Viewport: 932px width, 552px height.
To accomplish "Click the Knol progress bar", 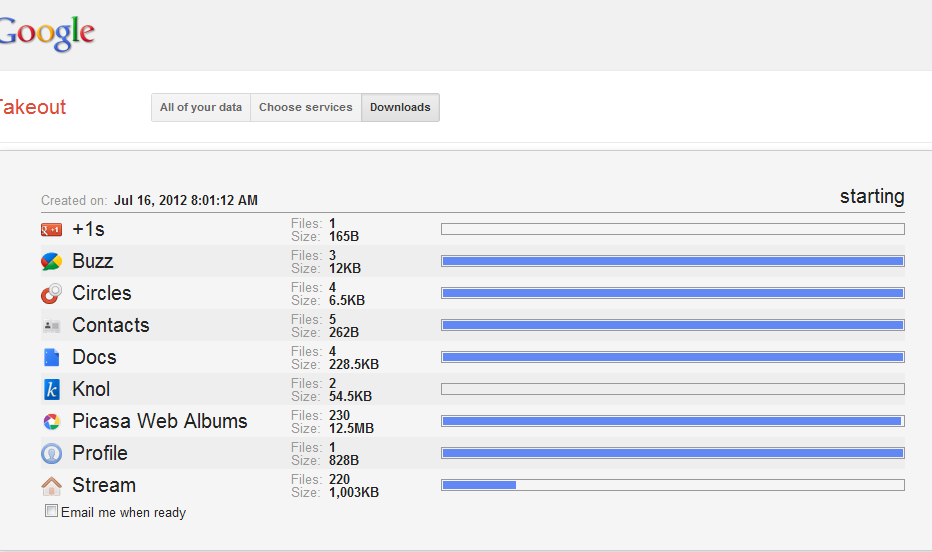I will click(672, 389).
